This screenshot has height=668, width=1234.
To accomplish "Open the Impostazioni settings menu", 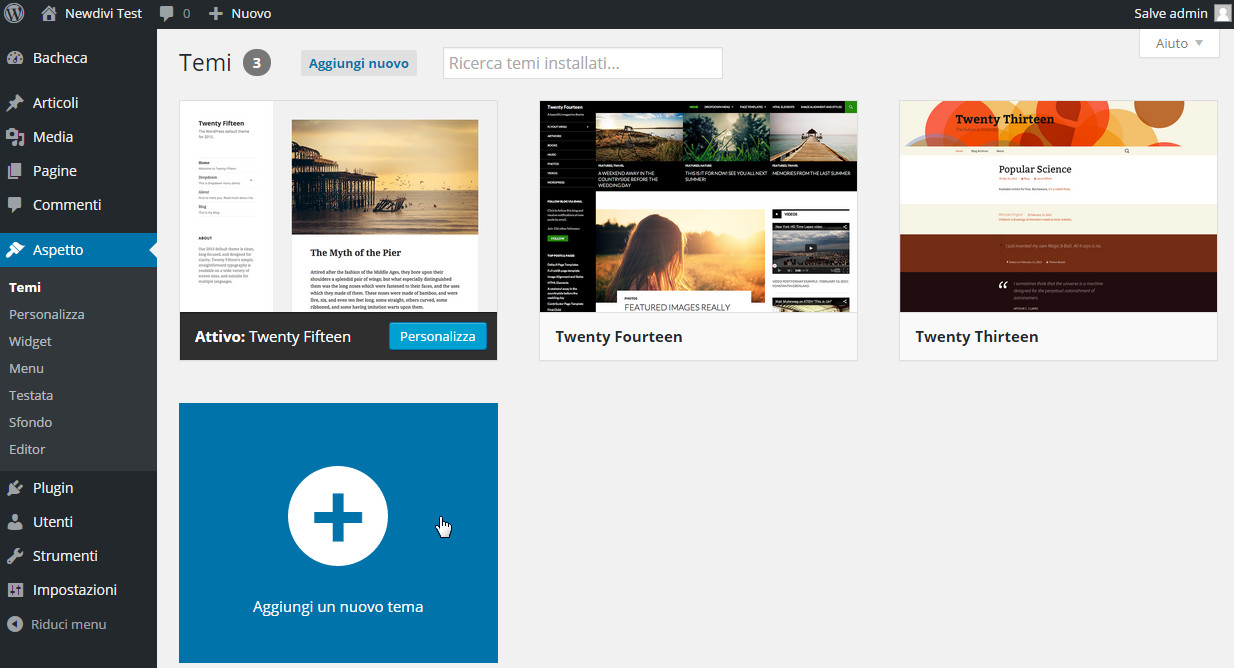I will [74, 590].
